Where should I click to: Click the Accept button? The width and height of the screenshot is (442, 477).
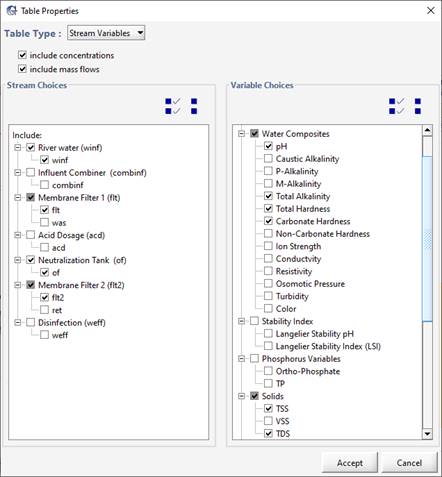350,463
